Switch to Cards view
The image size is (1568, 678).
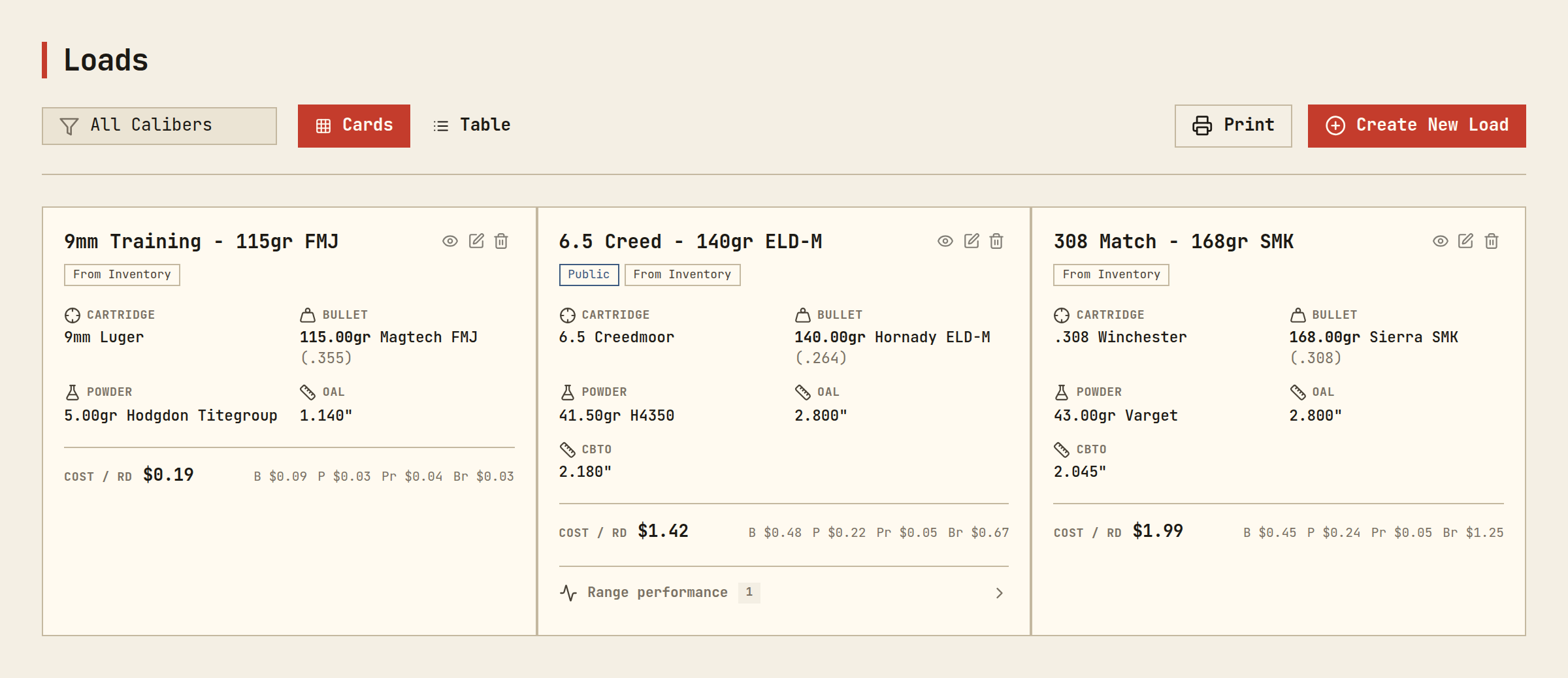pyautogui.click(x=354, y=126)
